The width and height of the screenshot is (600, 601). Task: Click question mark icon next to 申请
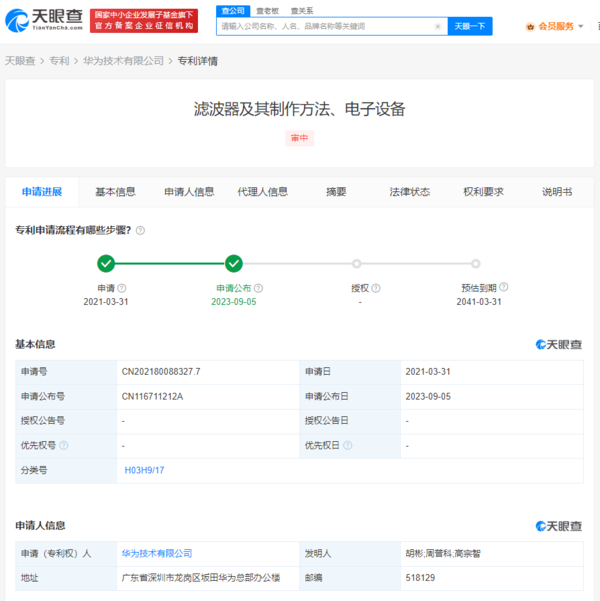pyautogui.click(x=122, y=288)
